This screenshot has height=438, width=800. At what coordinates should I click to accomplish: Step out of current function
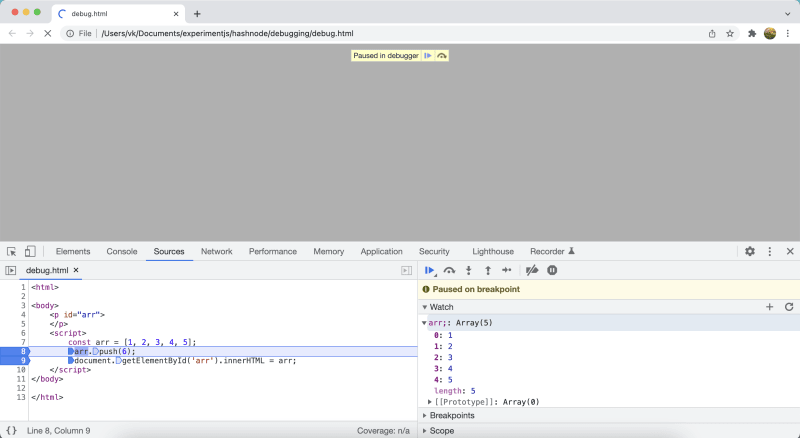[488, 271]
